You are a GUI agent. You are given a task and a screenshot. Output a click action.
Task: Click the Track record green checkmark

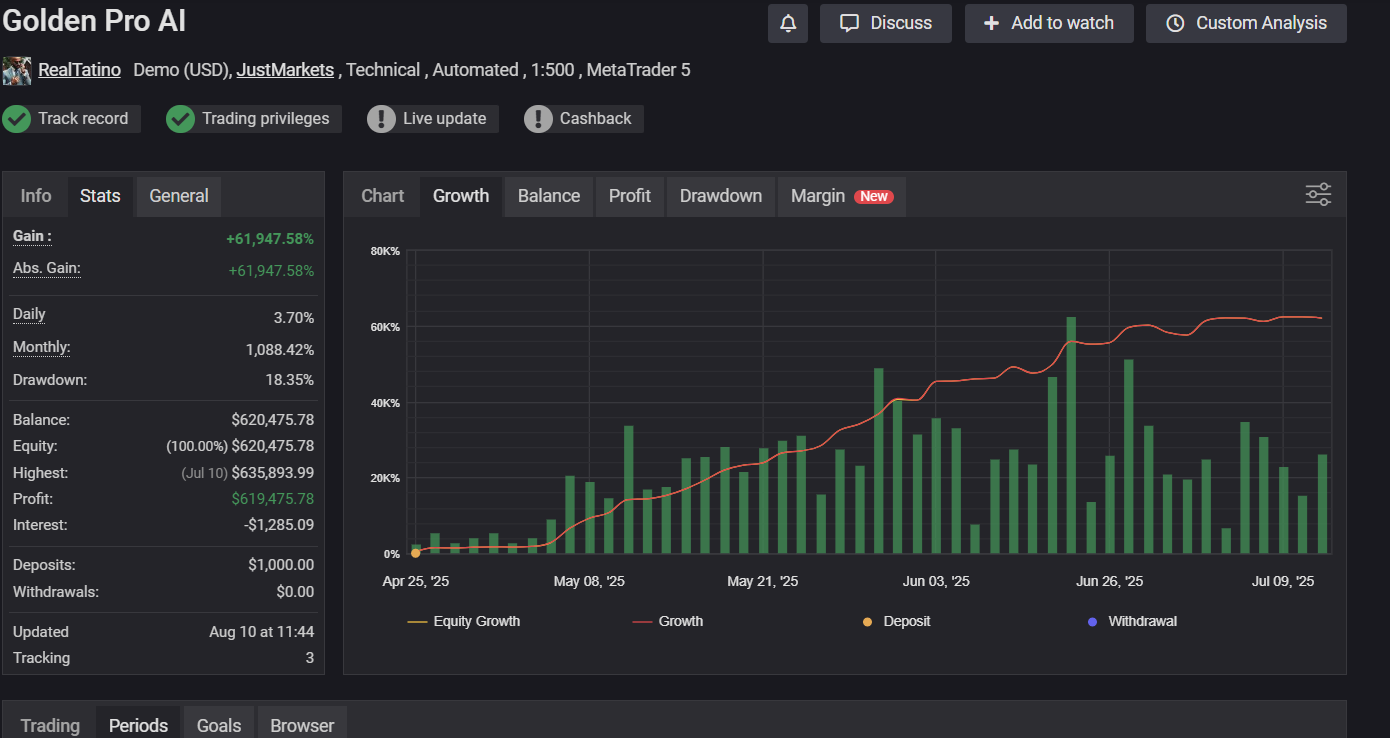16,119
